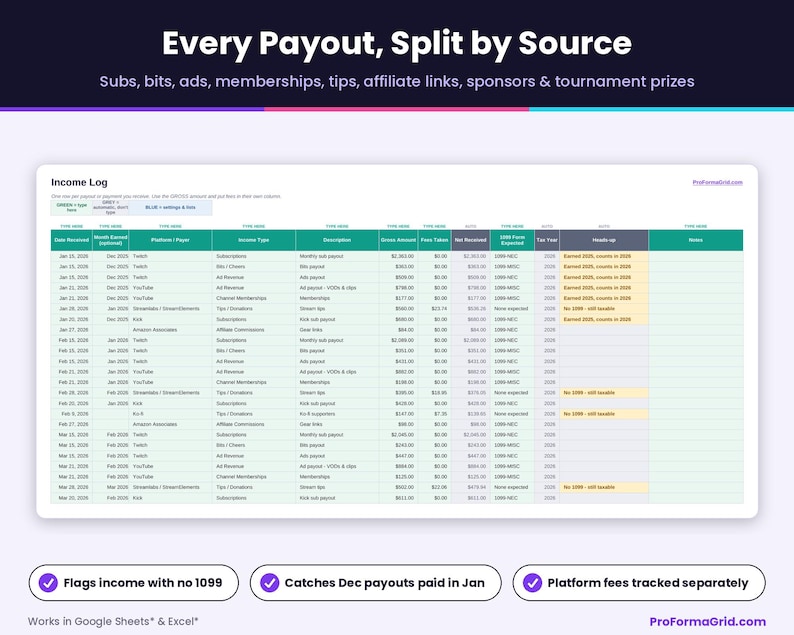Click the '$147.00' gross amount cell
794x635 pixels.
[399, 414]
